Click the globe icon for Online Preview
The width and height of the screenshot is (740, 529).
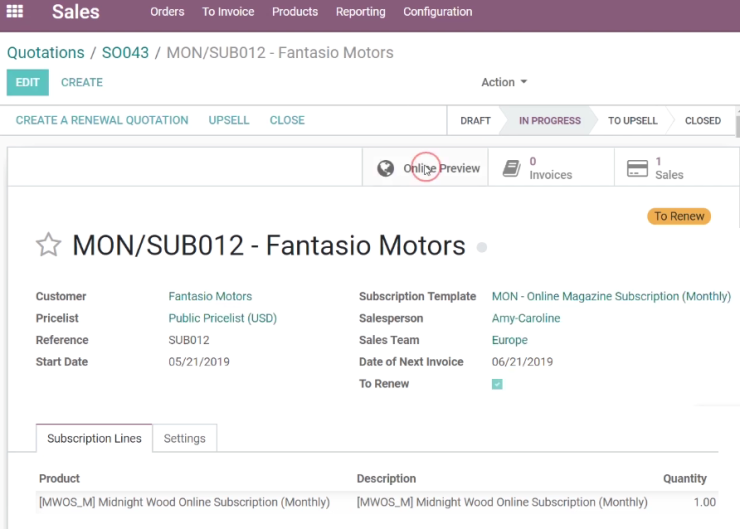386,168
